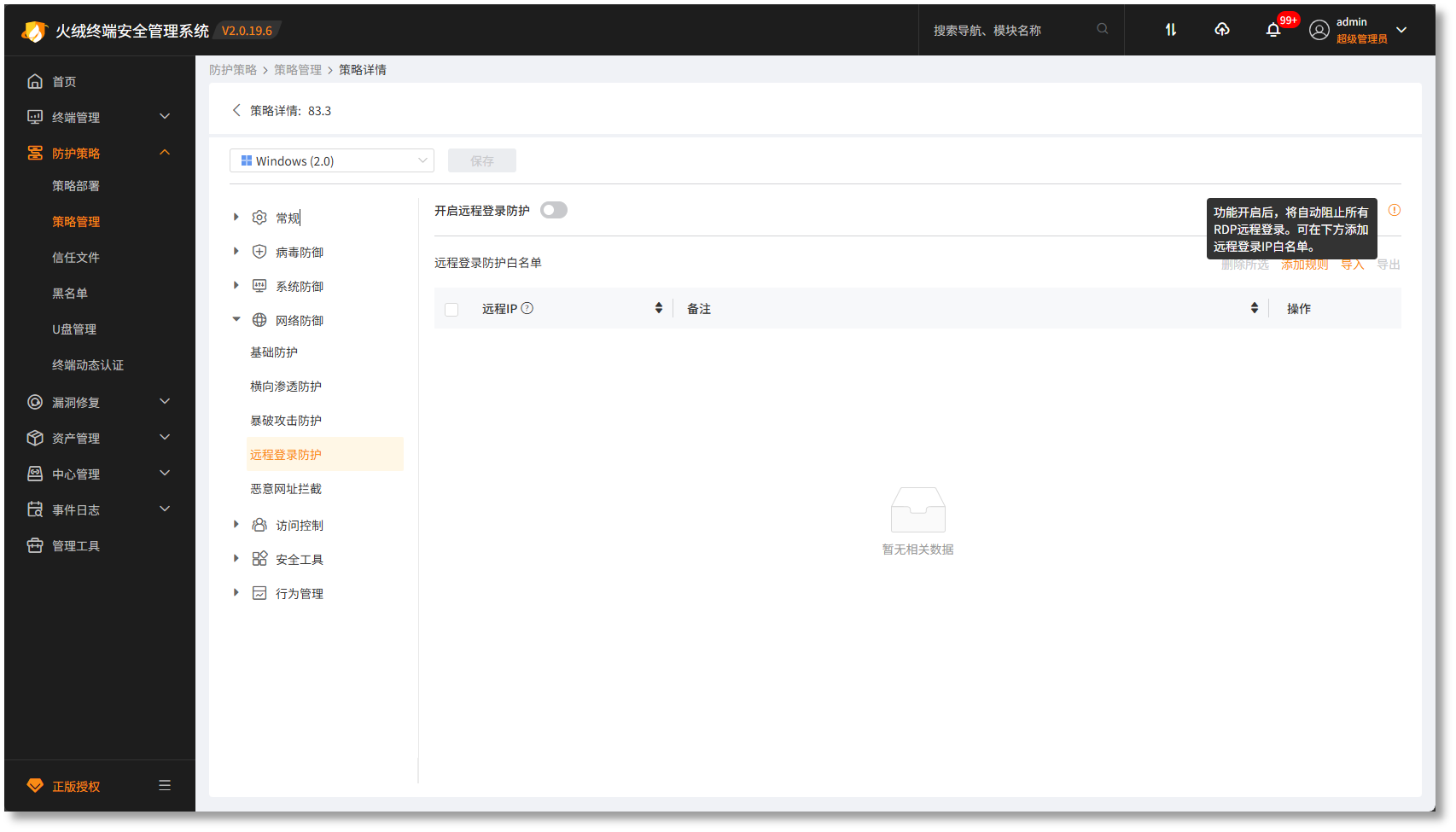
Task: Open 信任文件 in the sidebar
Action: [x=76, y=257]
